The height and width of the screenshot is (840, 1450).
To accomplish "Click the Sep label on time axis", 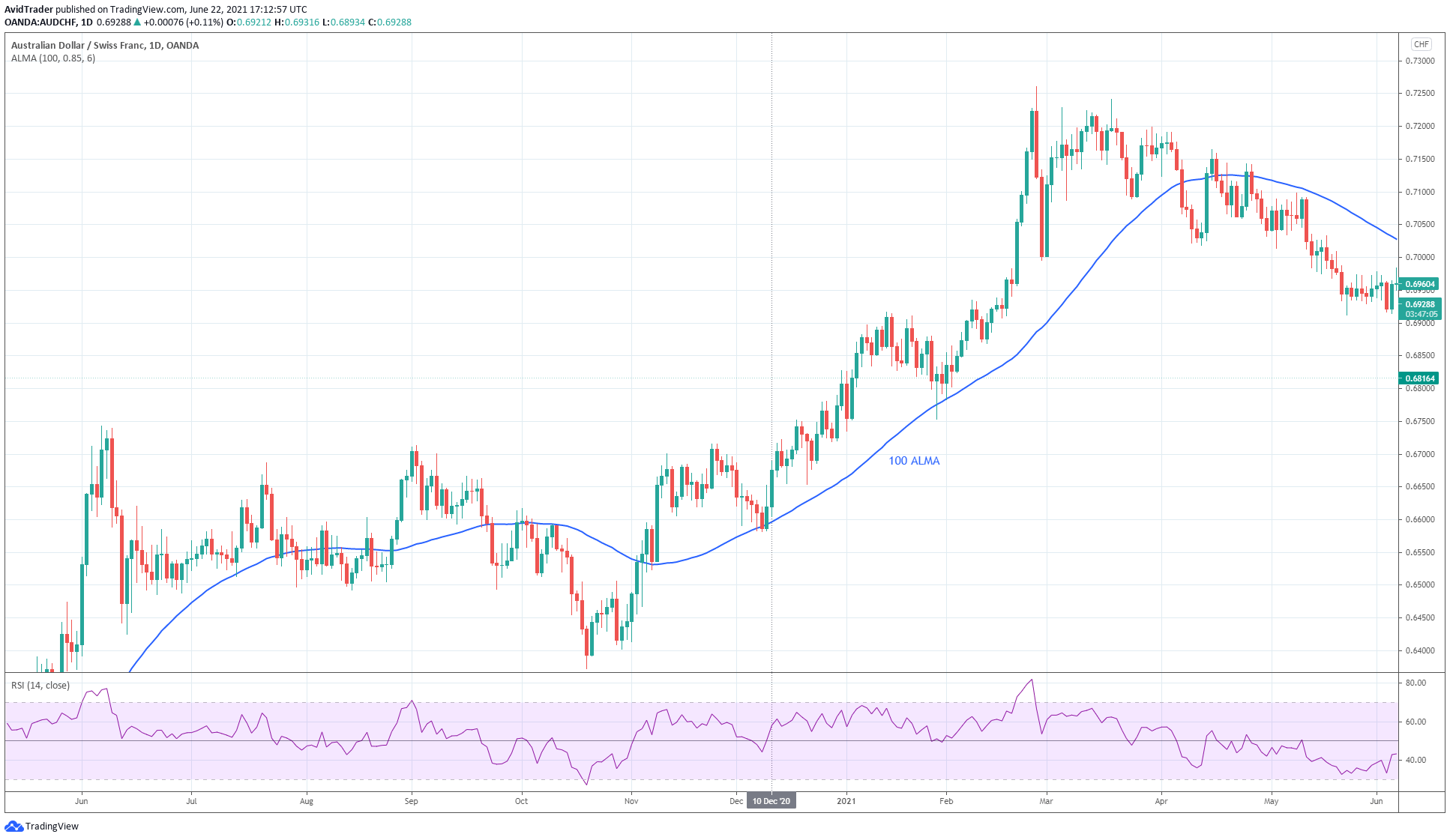I will pos(411,801).
